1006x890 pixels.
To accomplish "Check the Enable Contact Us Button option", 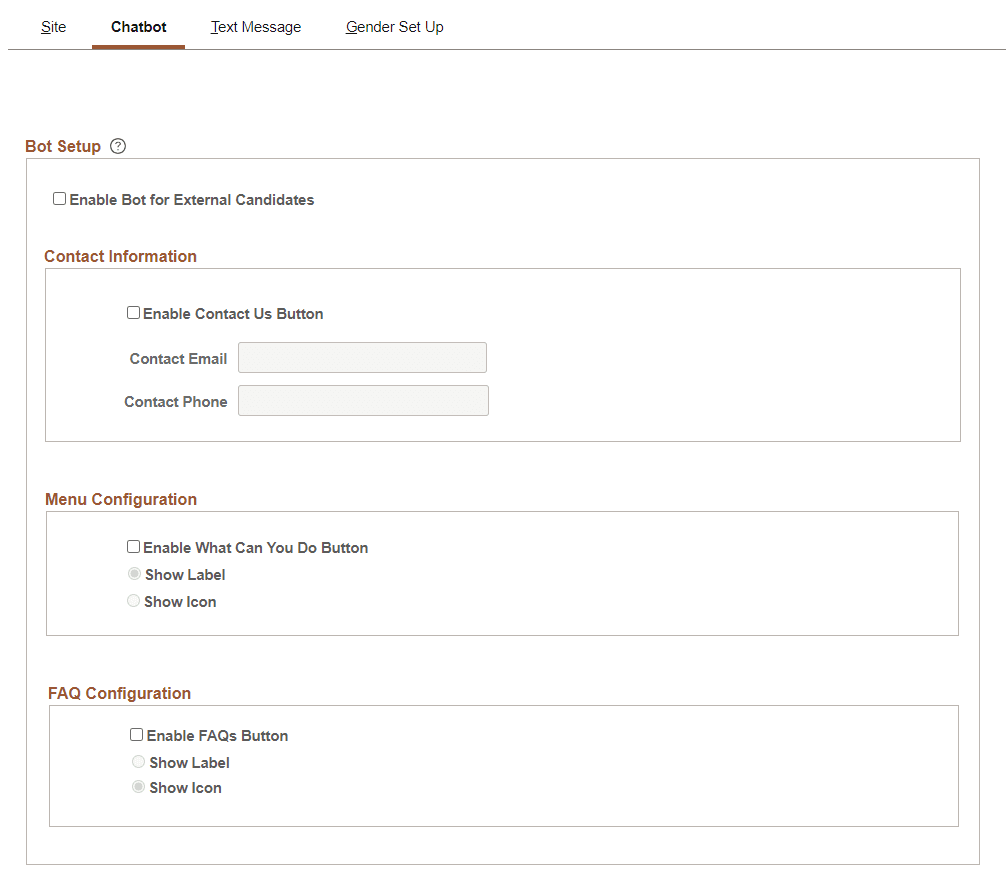I will click(133, 312).
